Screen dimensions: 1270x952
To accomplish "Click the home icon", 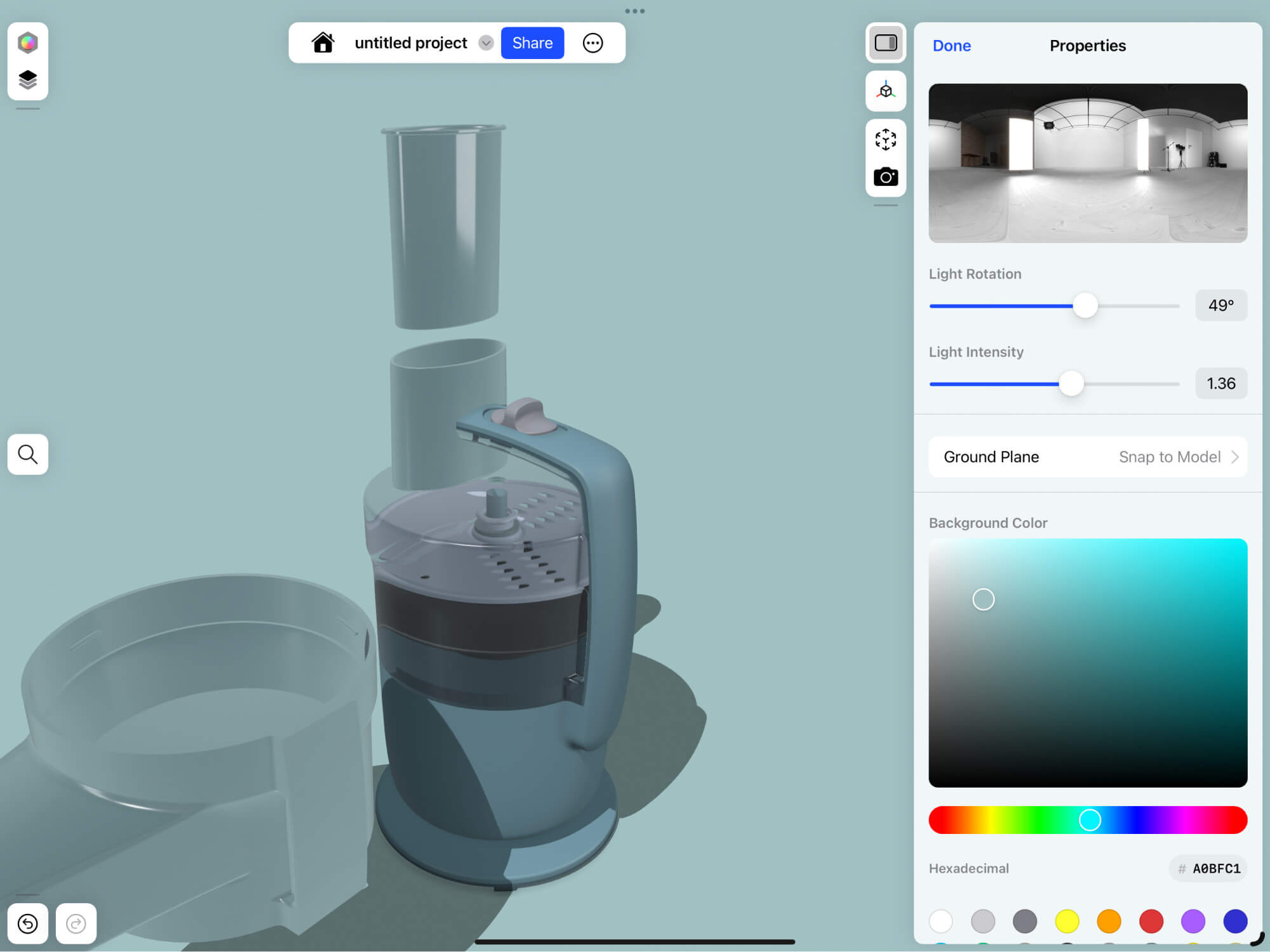I will (x=323, y=43).
